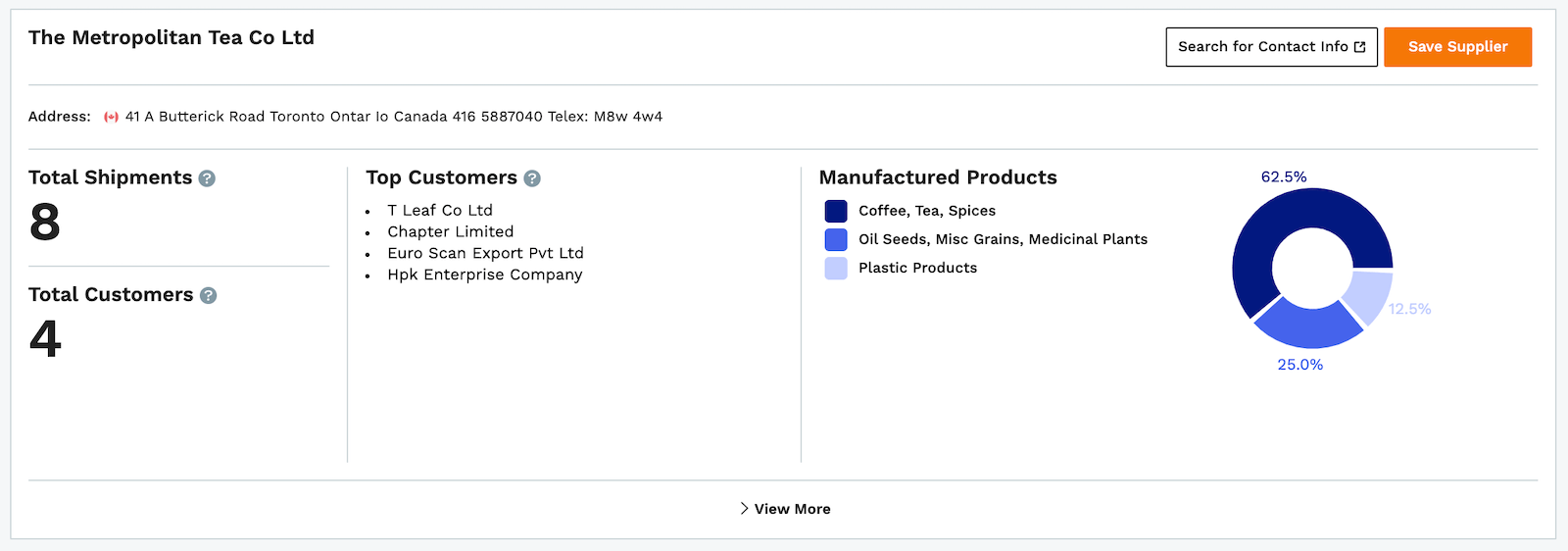1568x551 pixels.
Task: Click the View More chevron arrow
Action: click(x=744, y=509)
